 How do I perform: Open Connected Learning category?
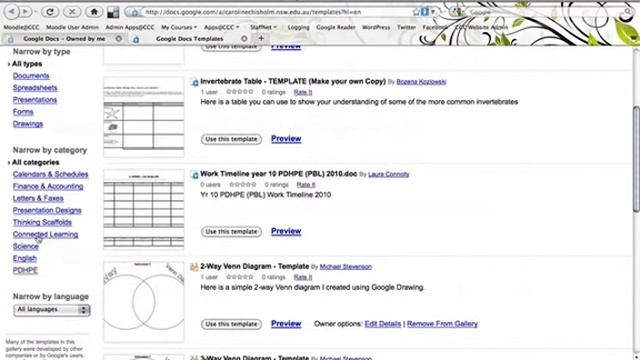coord(45,234)
